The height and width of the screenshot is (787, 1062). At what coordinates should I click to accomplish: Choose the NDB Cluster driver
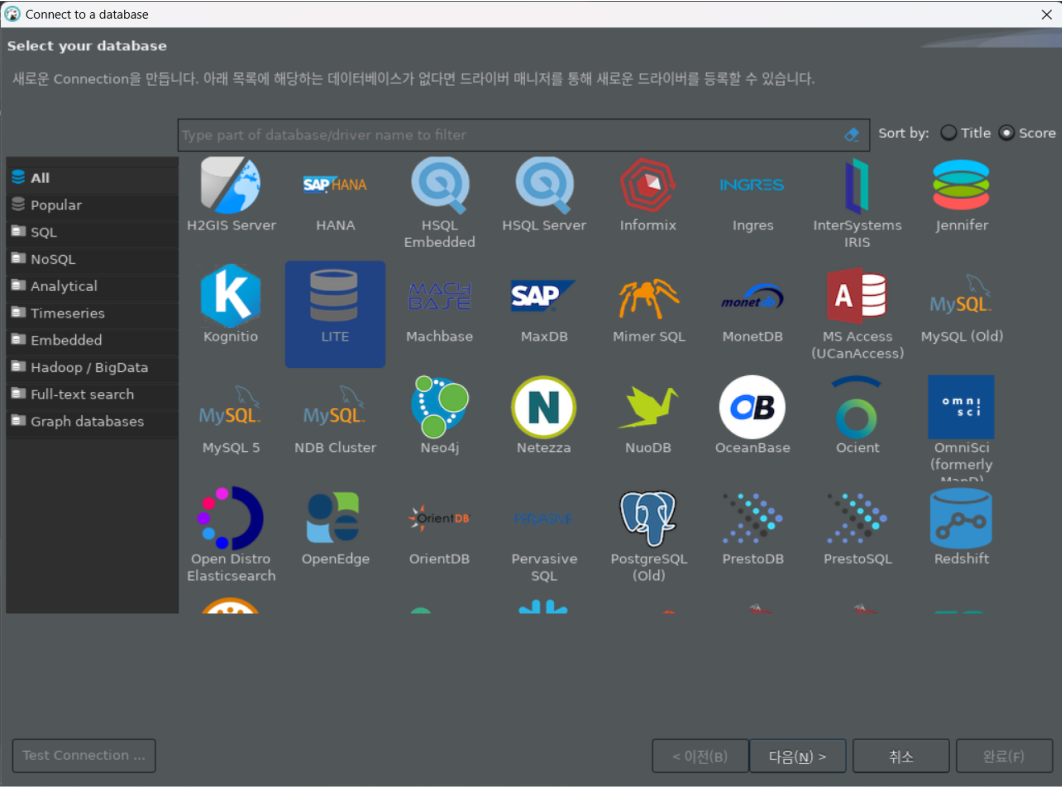point(335,418)
